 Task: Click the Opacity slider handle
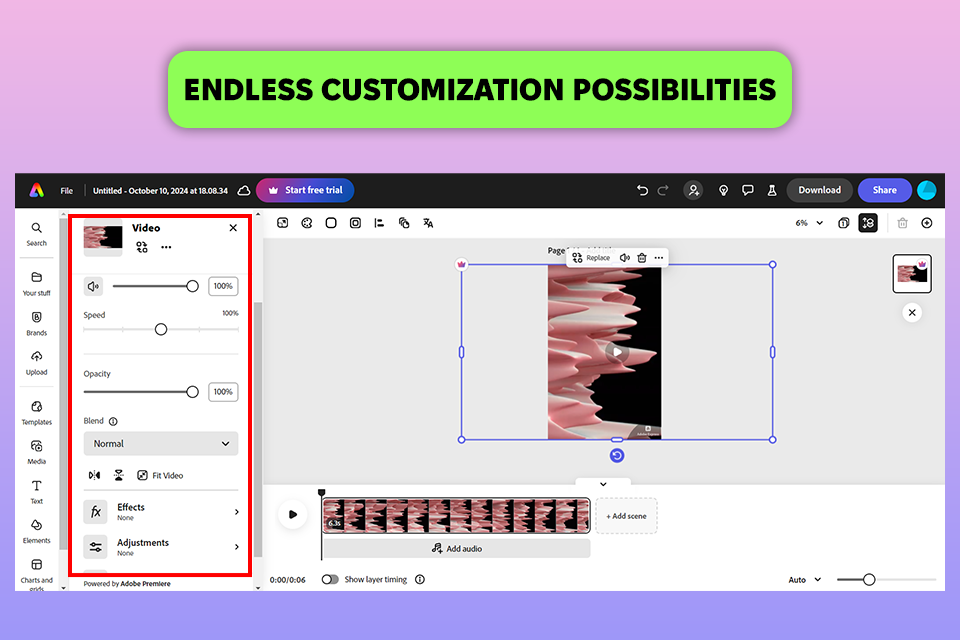click(x=192, y=392)
